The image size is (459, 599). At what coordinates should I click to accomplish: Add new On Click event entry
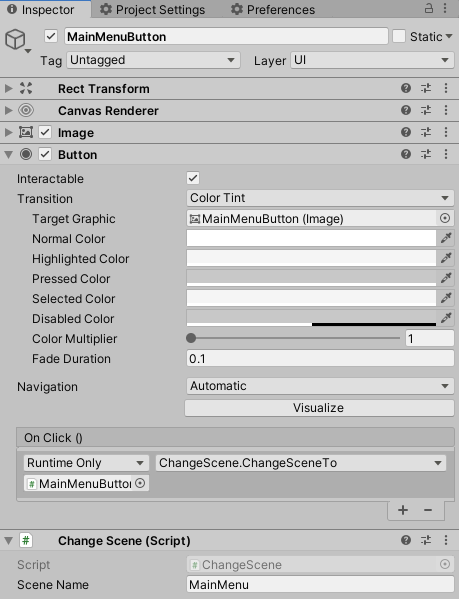pos(403,510)
